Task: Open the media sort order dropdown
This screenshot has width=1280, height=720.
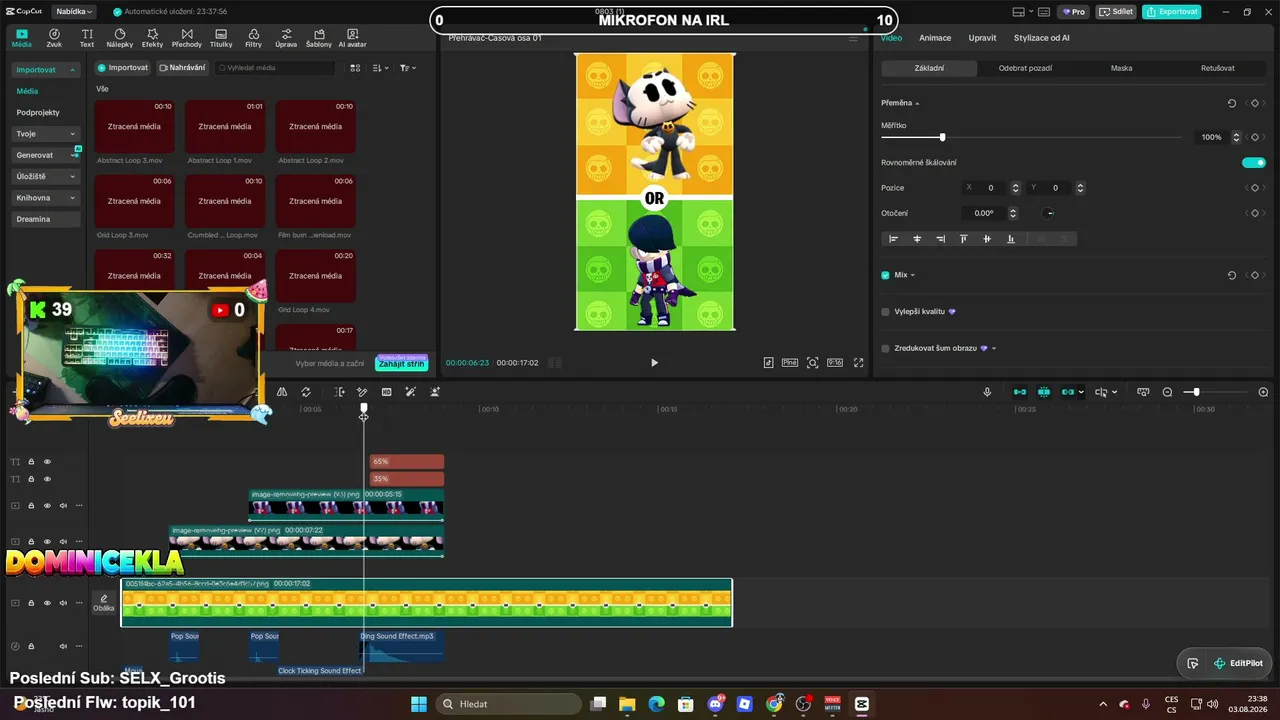Action: pos(381,68)
